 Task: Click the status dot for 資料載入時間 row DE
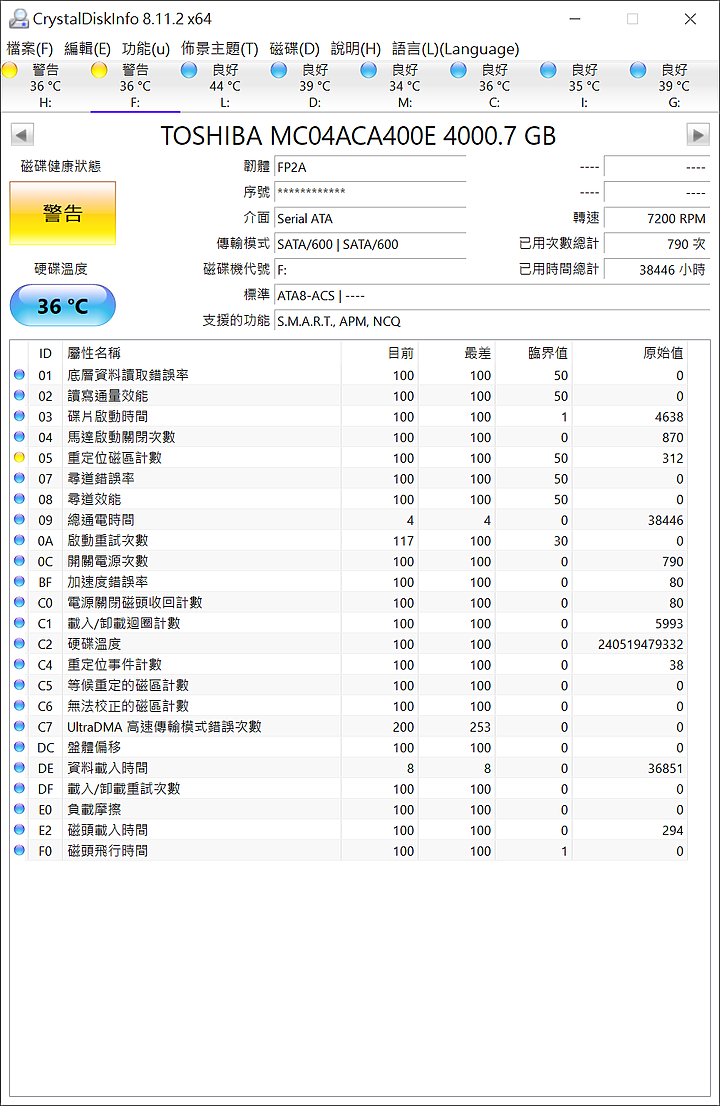click(19, 767)
